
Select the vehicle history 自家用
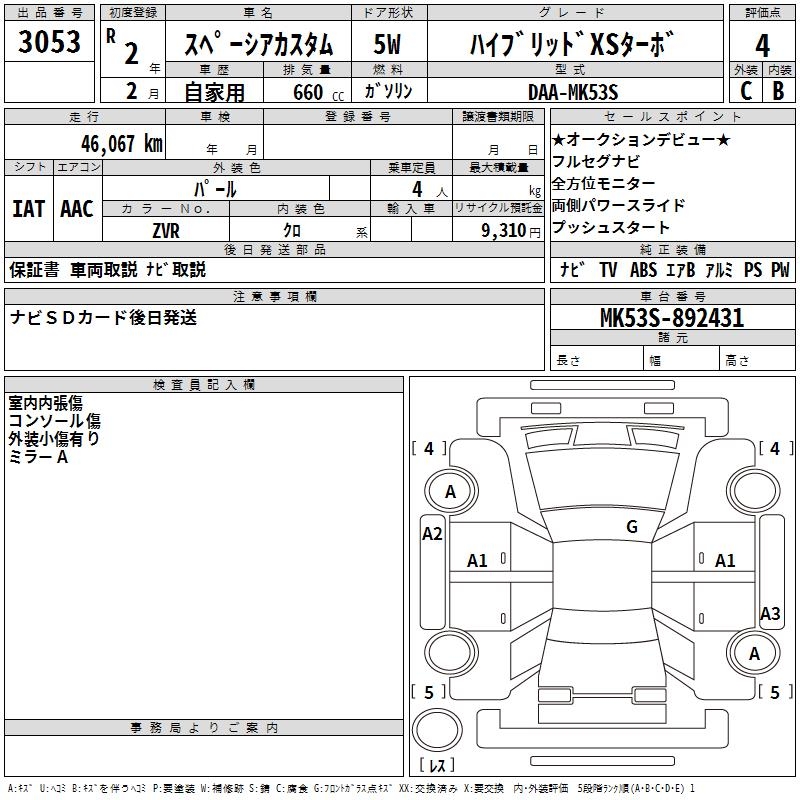coord(214,92)
